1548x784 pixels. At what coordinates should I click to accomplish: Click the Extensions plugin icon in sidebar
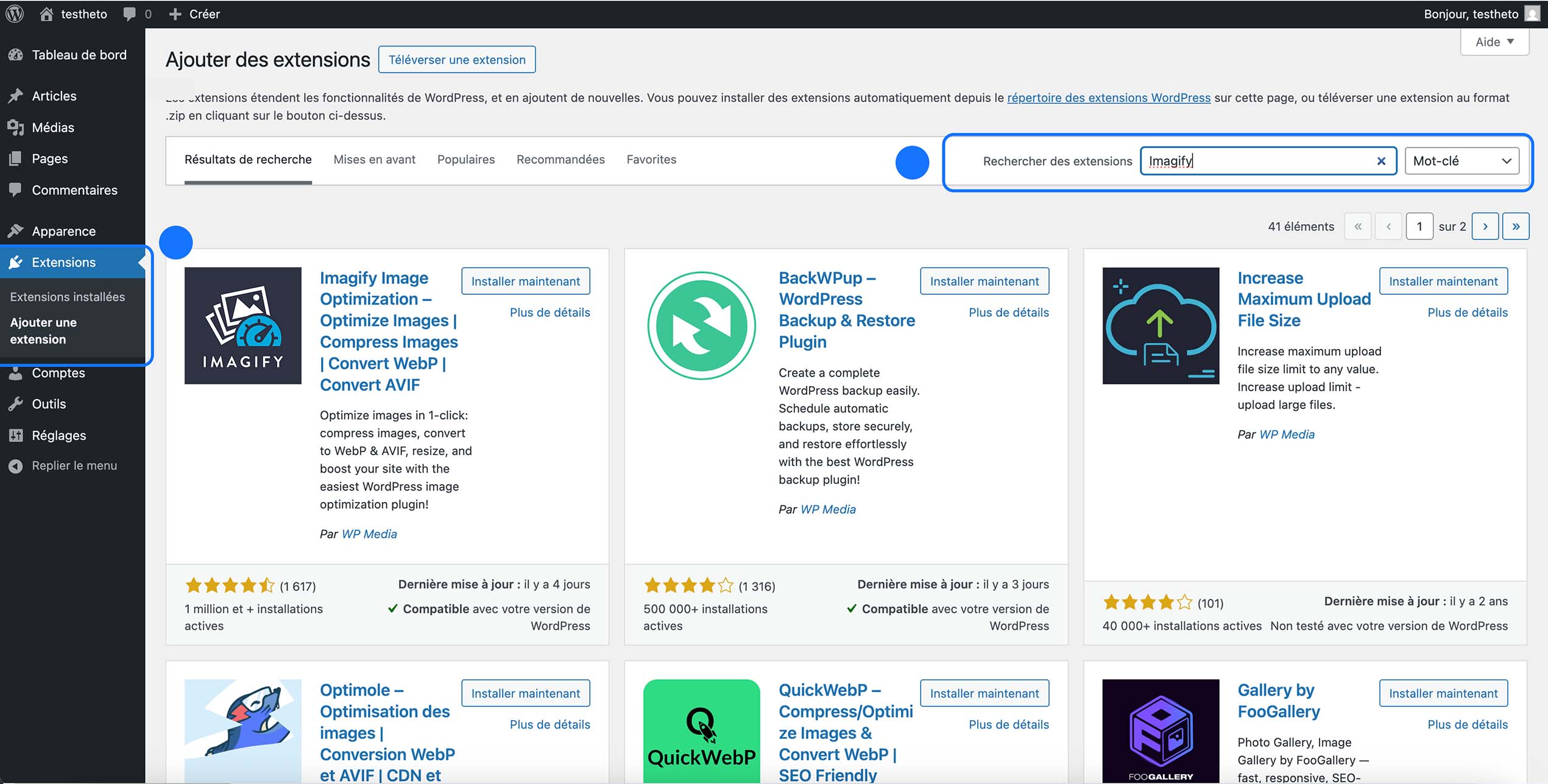pyautogui.click(x=16, y=262)
